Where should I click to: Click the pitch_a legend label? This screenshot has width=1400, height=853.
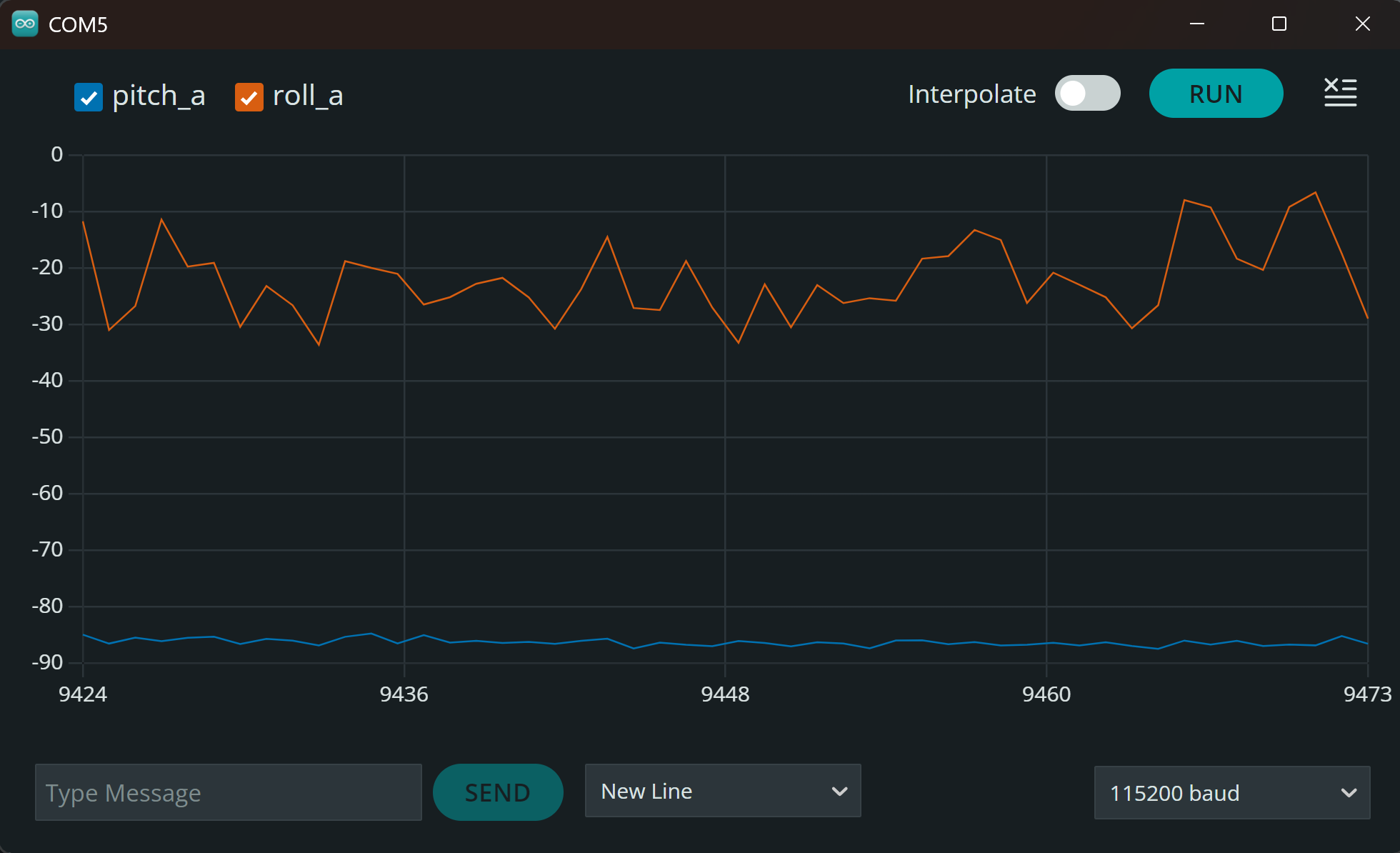(159, 96)
